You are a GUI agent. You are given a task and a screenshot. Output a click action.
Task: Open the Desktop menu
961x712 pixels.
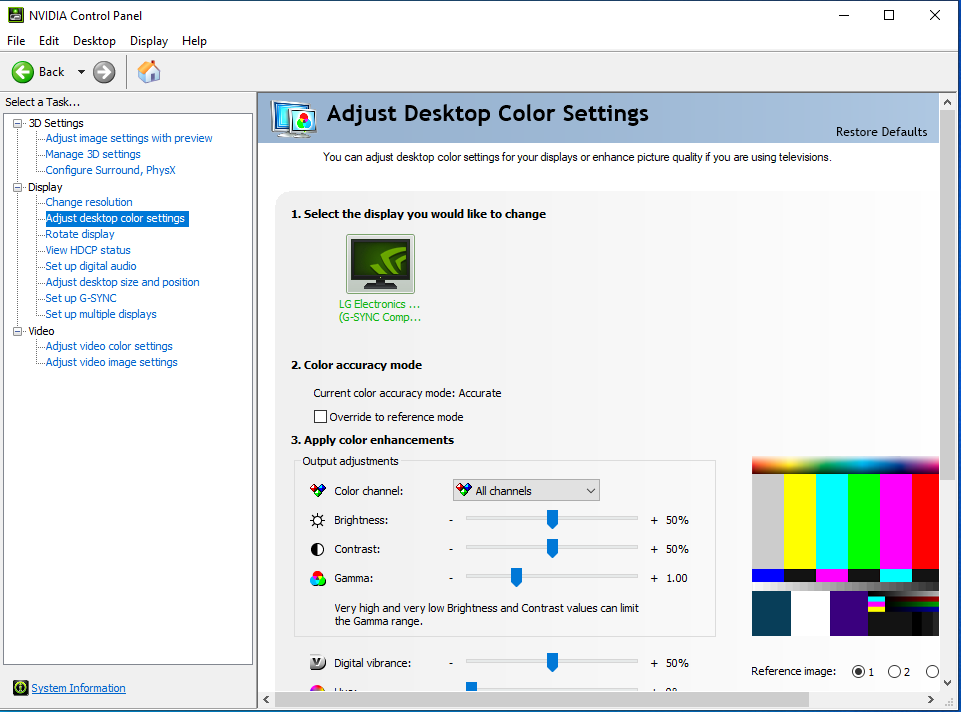[x=94, y=41]
